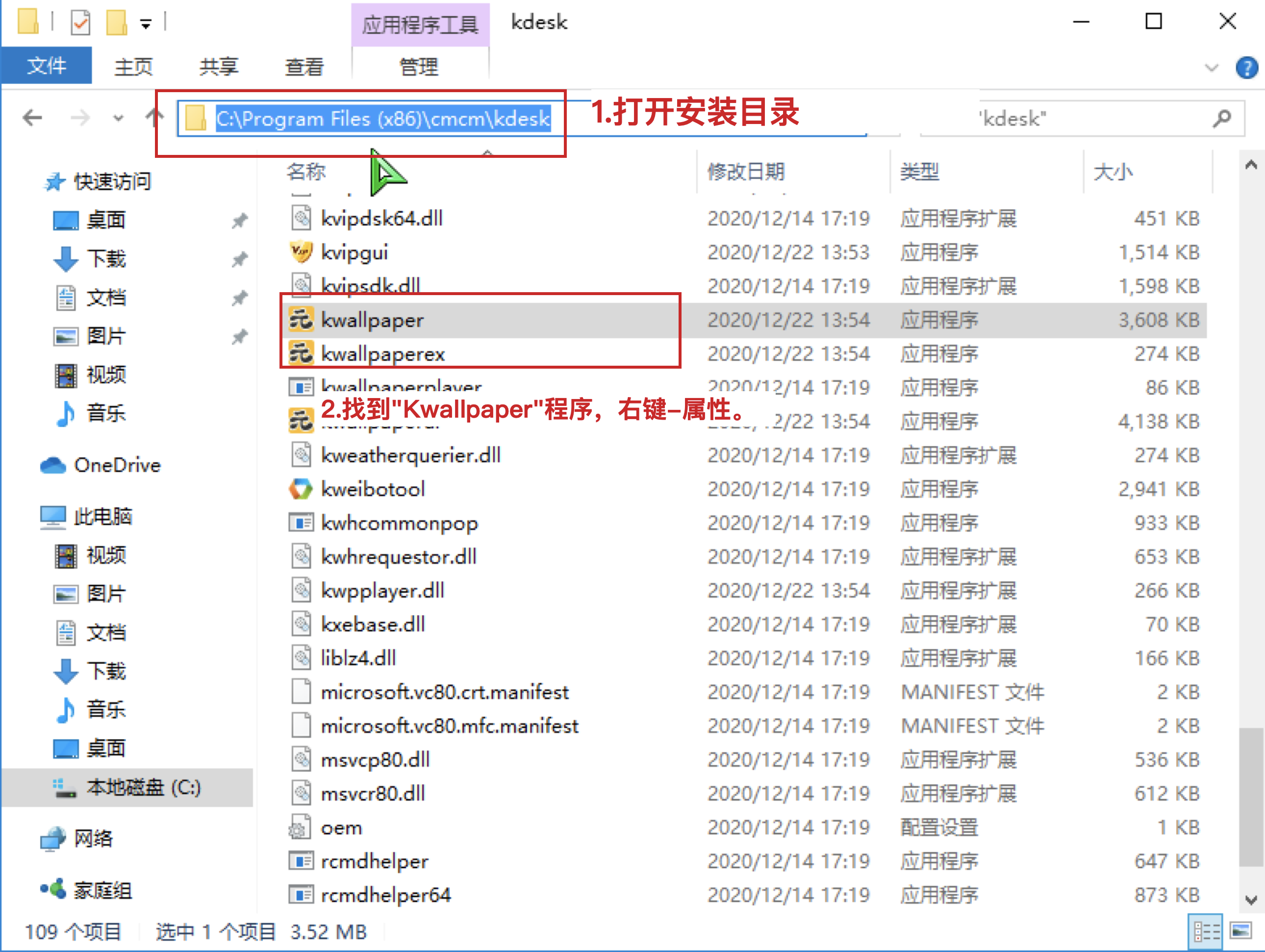Select the kweibotool application icon
This screenshot has height=952, width=1265.
tap(301, 489)
